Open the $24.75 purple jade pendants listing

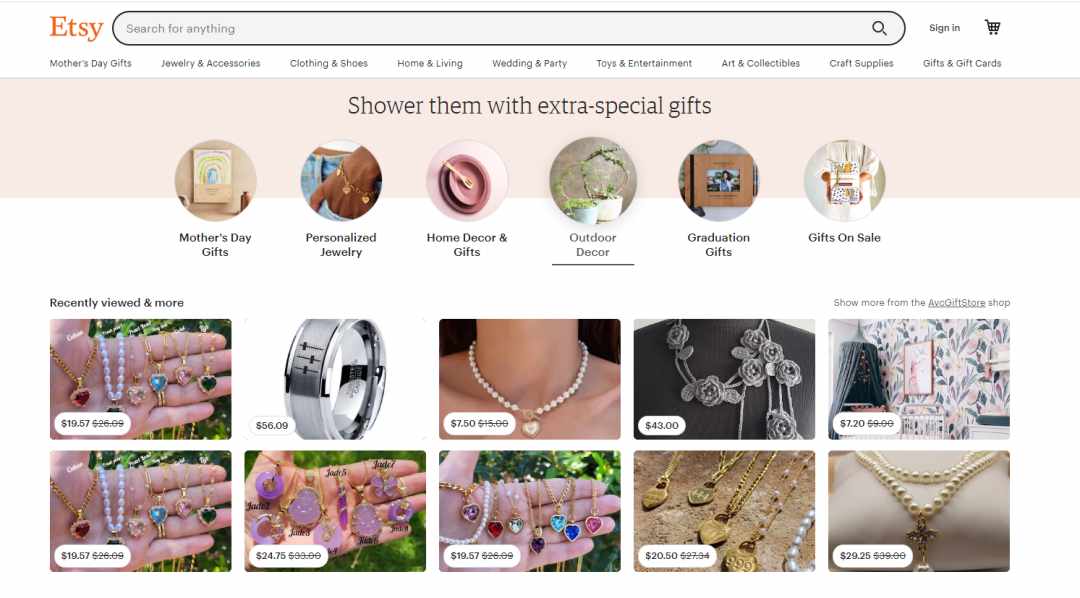click(335, 511)
